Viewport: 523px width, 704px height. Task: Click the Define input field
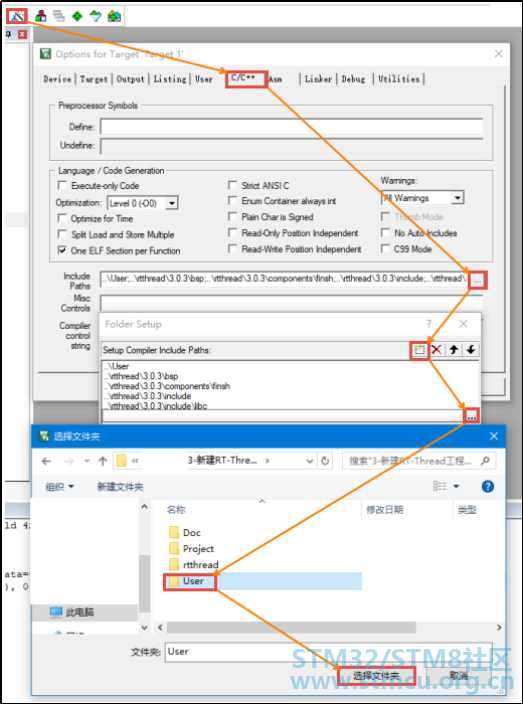click(x=291, y=127)
